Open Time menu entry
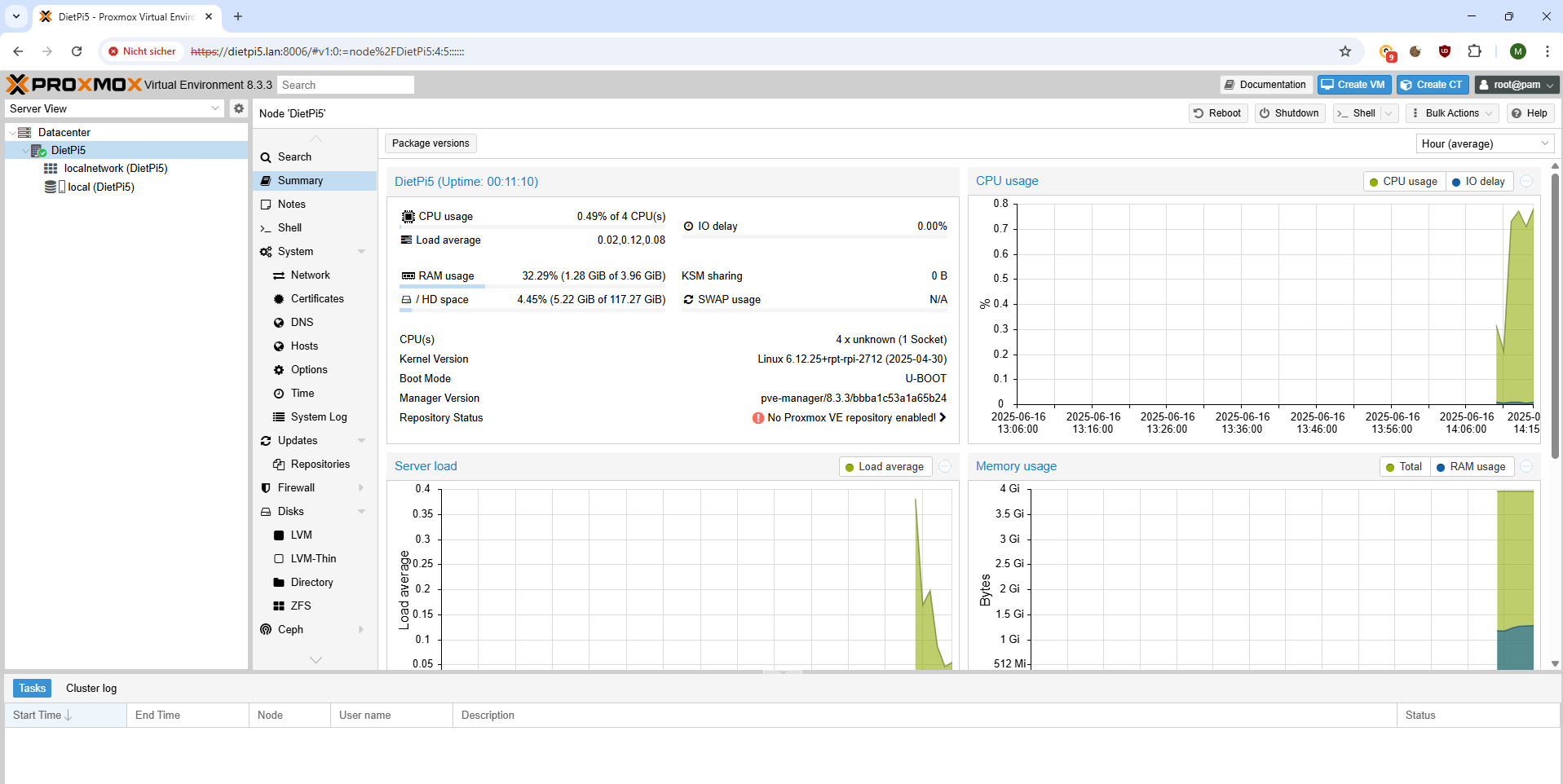 point(315,393)
